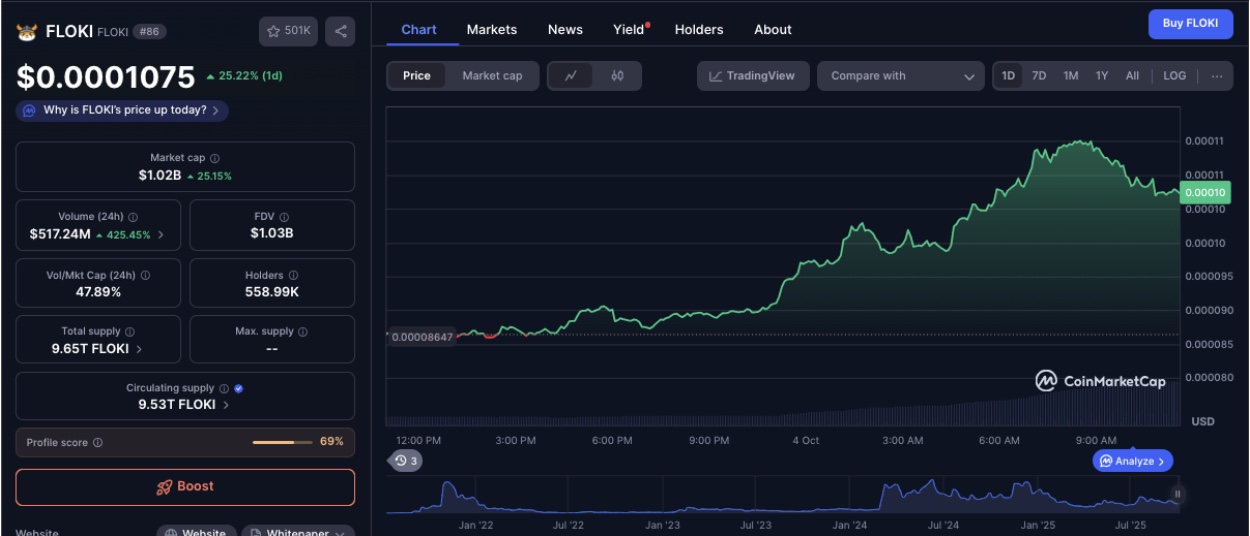The width and height of the screenshot is (1250, 536).
Task: Click the events history badge showing 3
Action: 406,461
